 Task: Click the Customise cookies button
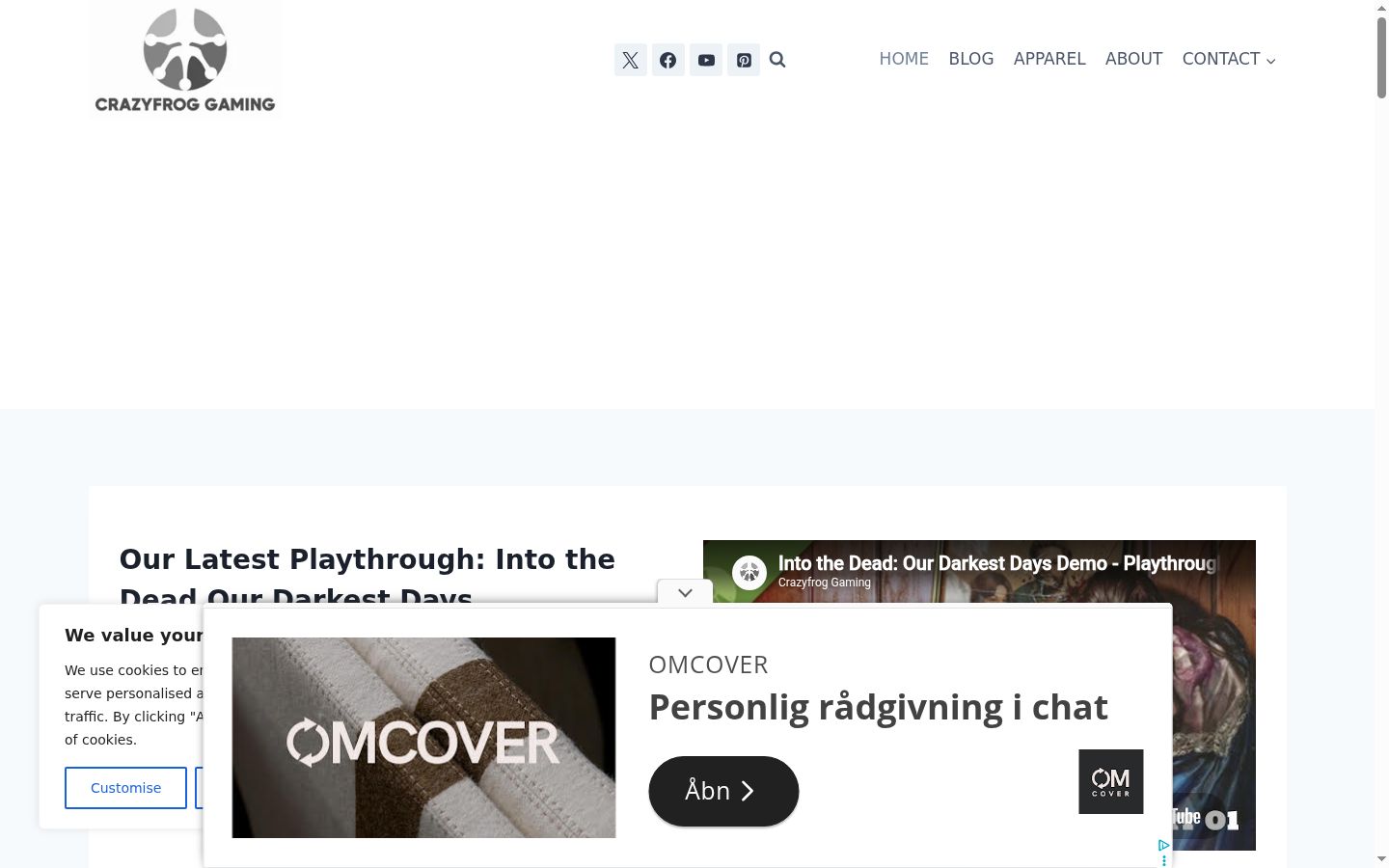(x=125, y=788)
